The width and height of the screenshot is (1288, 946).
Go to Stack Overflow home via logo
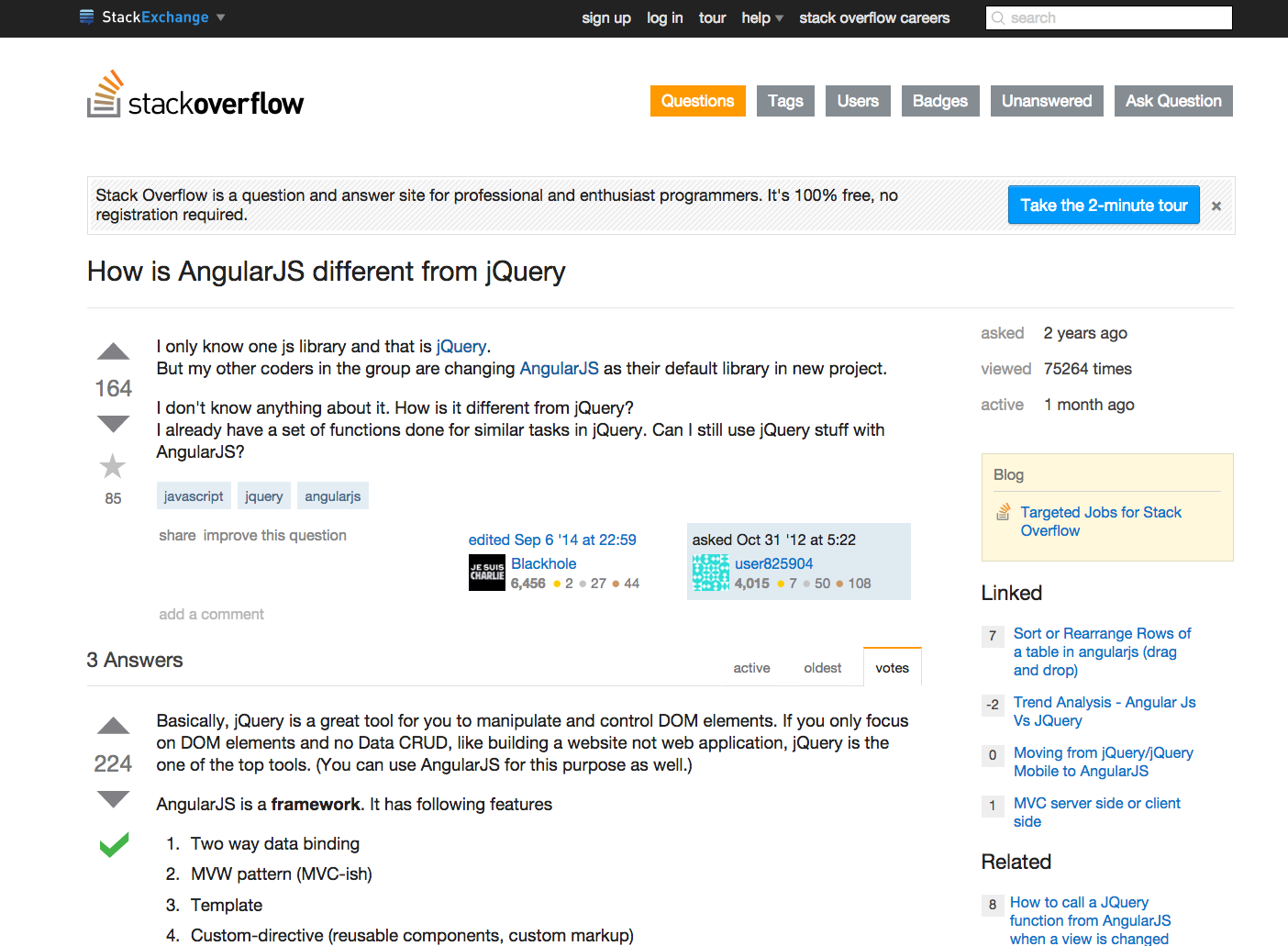[x=195, y=95]
